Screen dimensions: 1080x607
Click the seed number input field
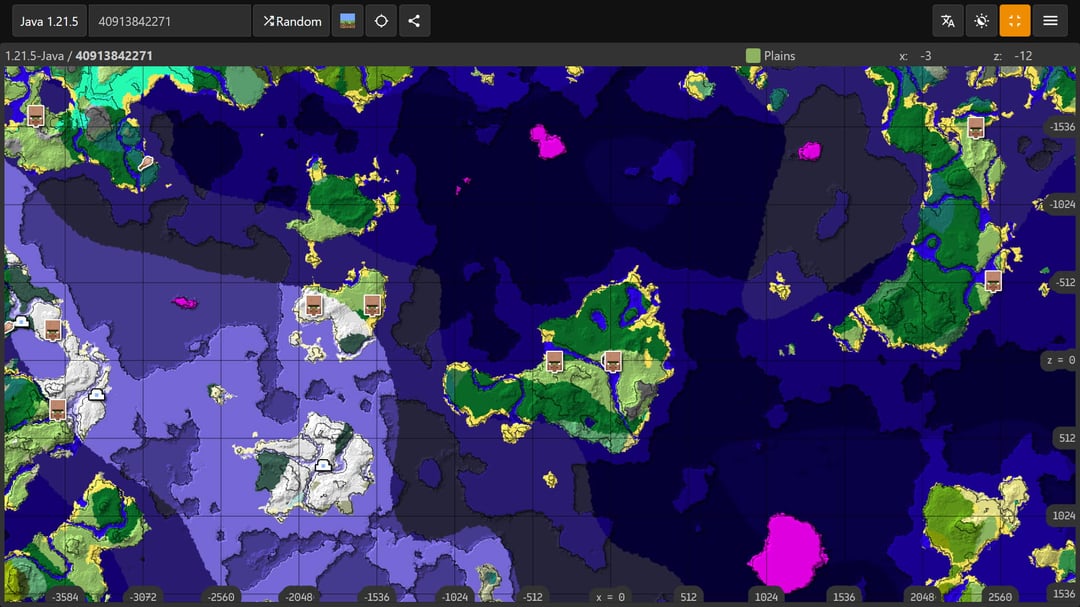(x=169, y=21)
